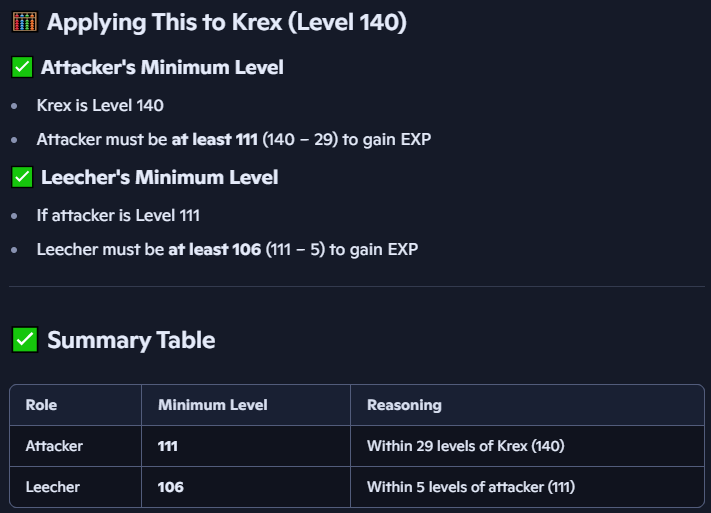
Task: Click the "Reasoning" column header
Action: [x=404, y=405]
